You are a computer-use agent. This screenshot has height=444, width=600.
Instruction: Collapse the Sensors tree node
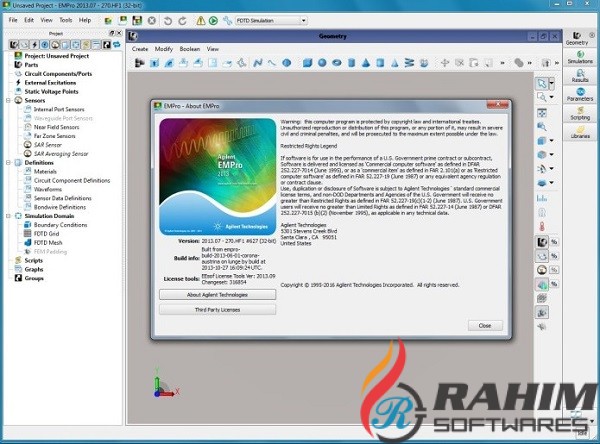tap(8, 100)
